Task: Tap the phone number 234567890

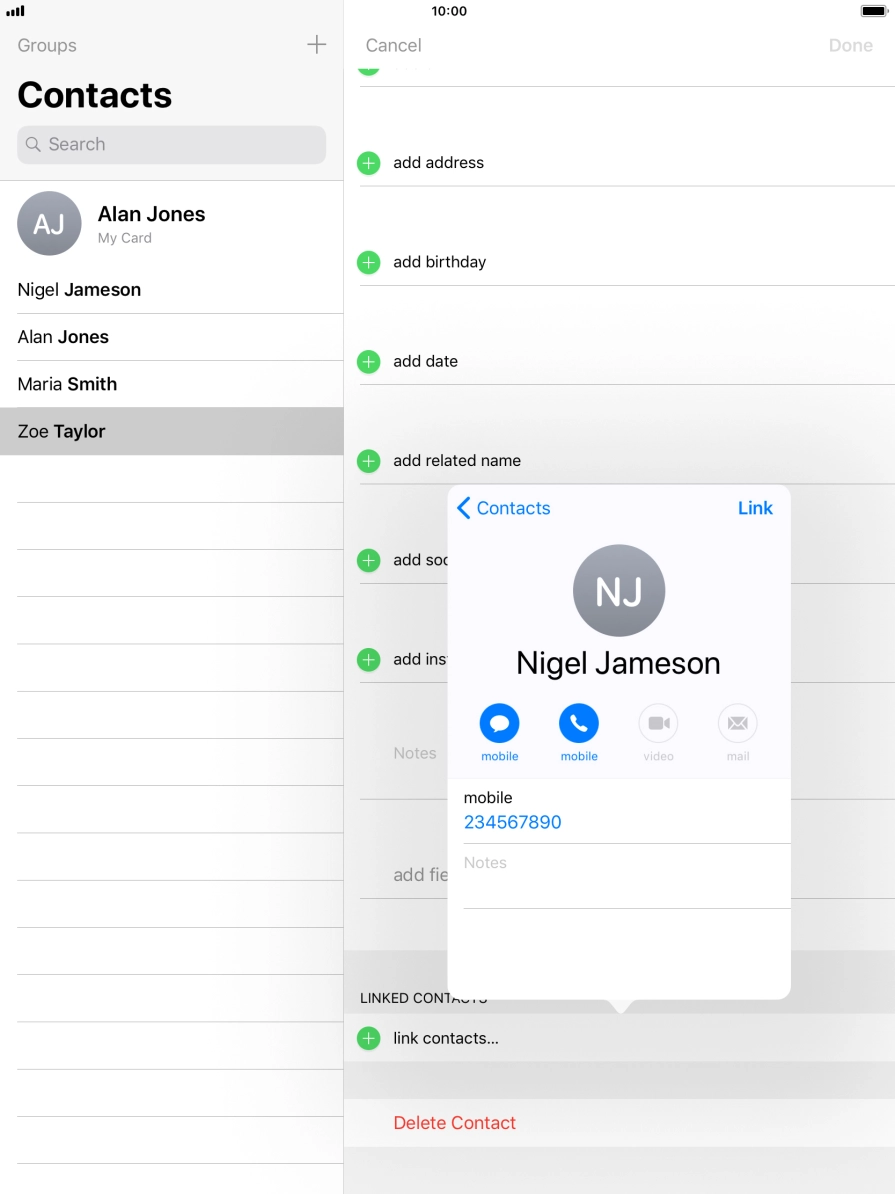Action: [512, 822]
